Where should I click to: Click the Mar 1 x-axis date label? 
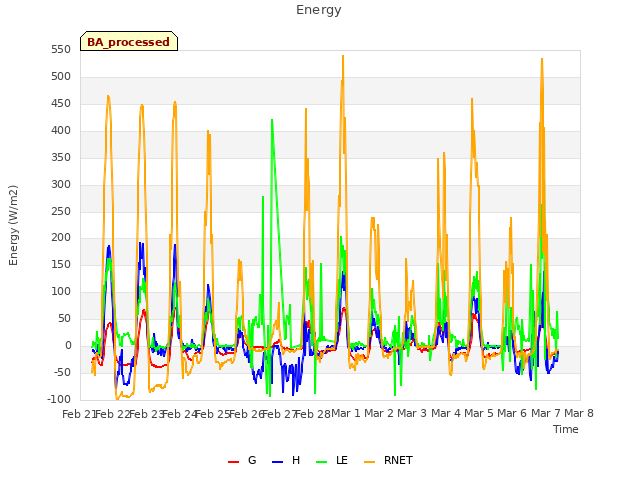[x=346, y=413]
